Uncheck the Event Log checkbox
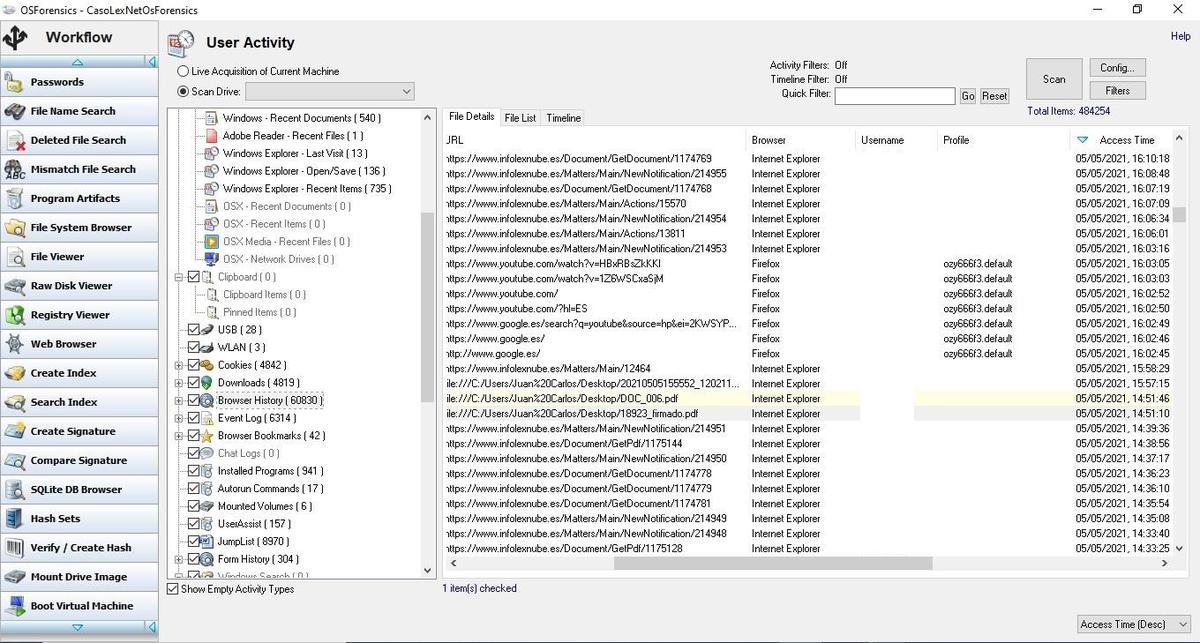The image size is (1200, 643). (x=194, y=418)
